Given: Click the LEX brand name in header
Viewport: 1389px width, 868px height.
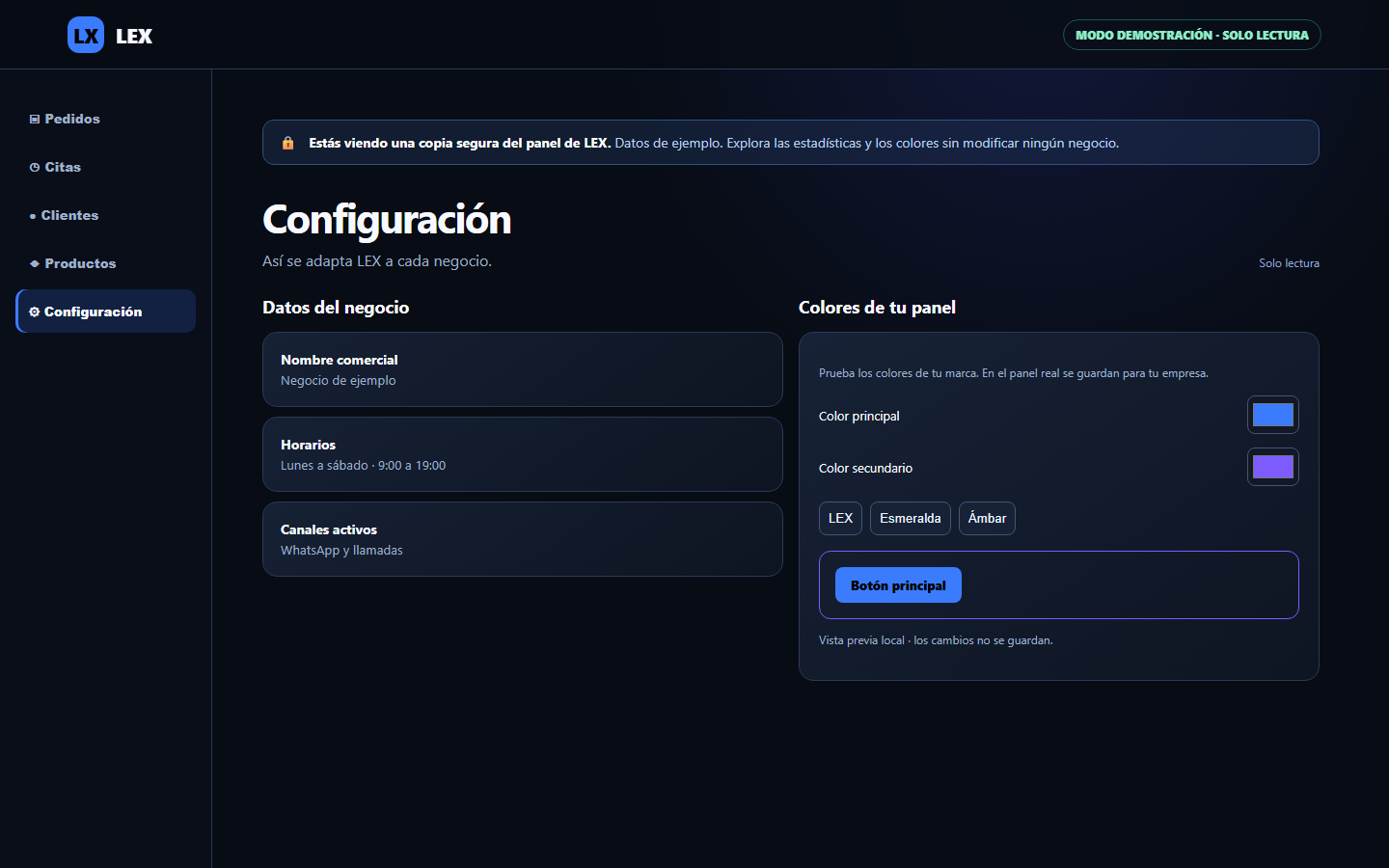Looking at the screenshot, I should coord(134,36).
